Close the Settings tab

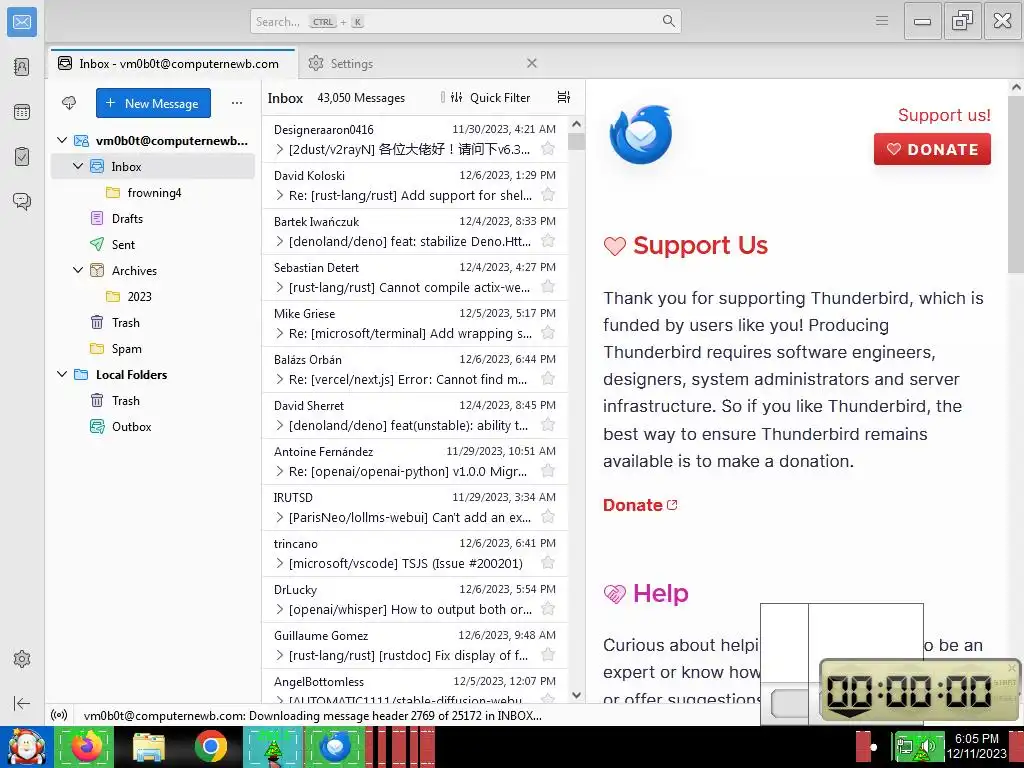(532, 63)
